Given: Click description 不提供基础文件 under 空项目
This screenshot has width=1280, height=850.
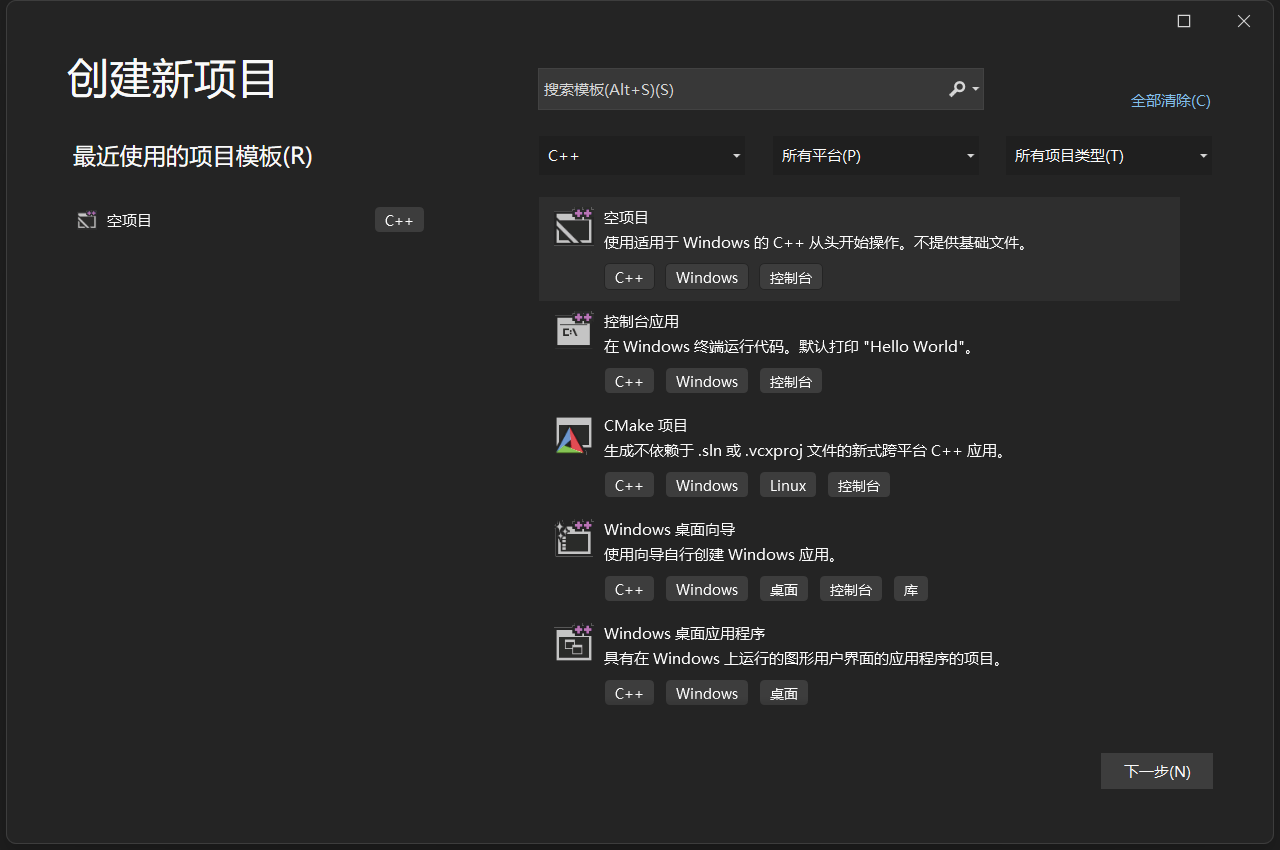Looking at the screenshot, I should 970,243.
